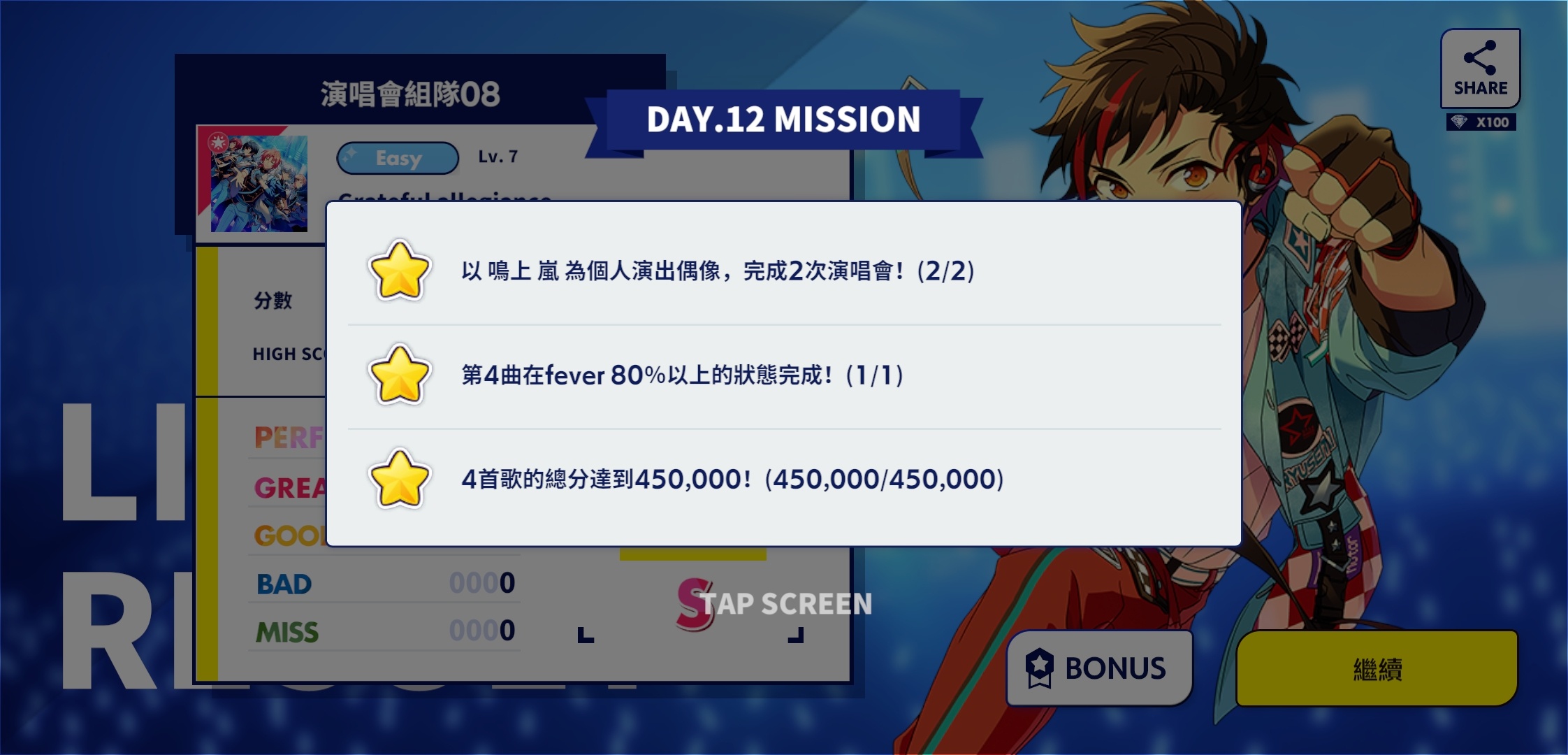This screenshot has width=1568, height=755.
Task: Select the MISS count row
Action: tap(384, 631)
